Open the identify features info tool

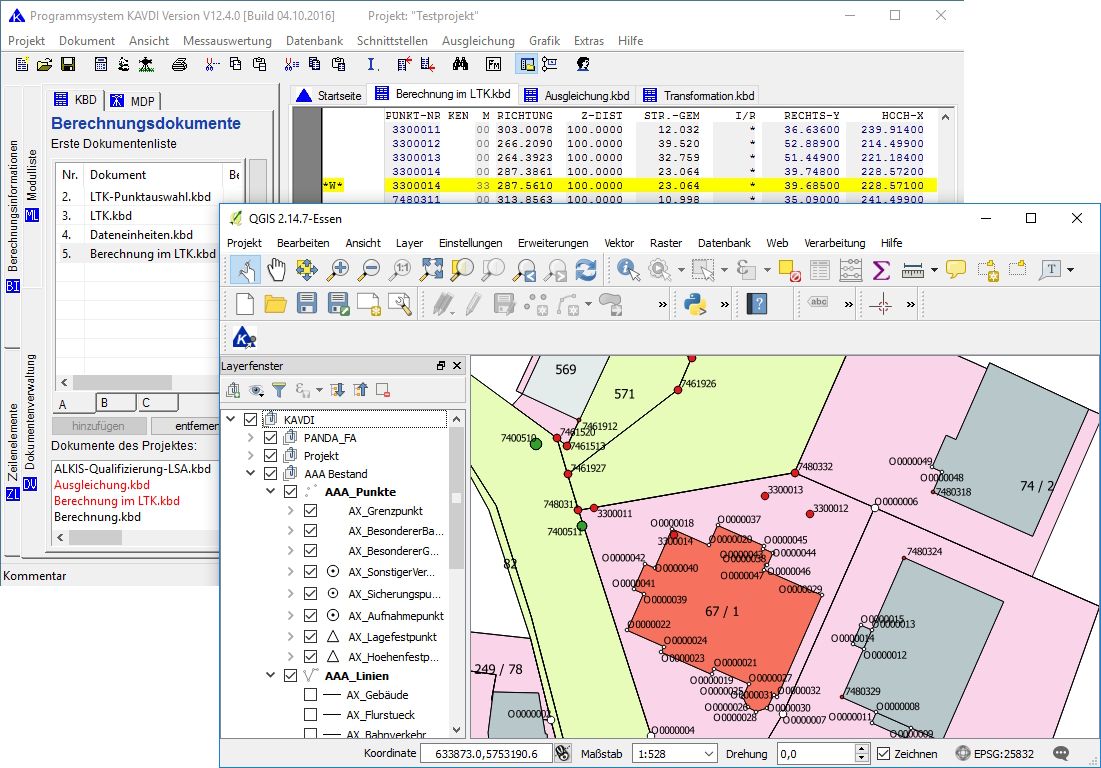pos(628,269)
